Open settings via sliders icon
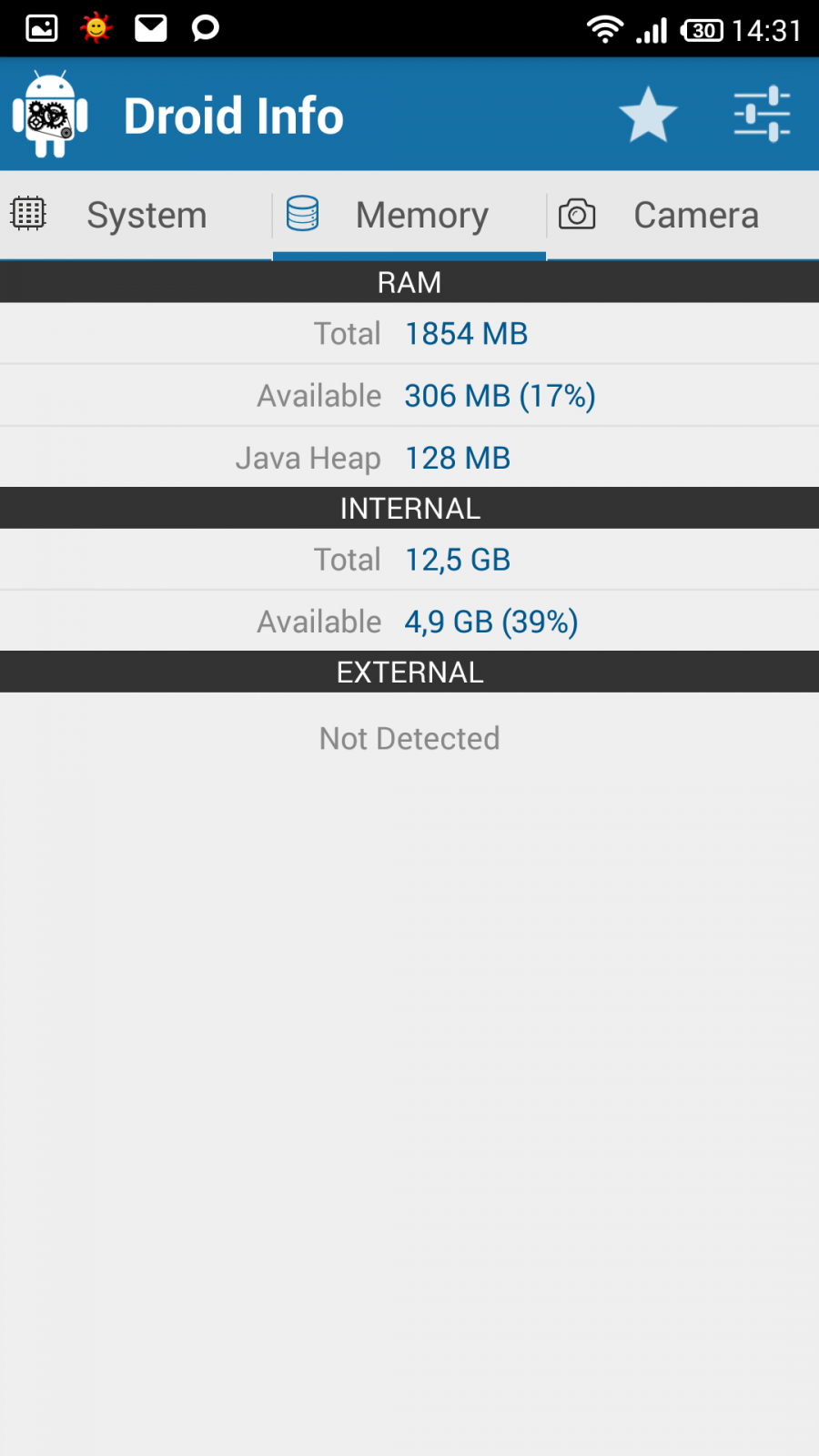The width and height of the screenshot is (819, 1456). pyautogui.click(x=762, y=116)
